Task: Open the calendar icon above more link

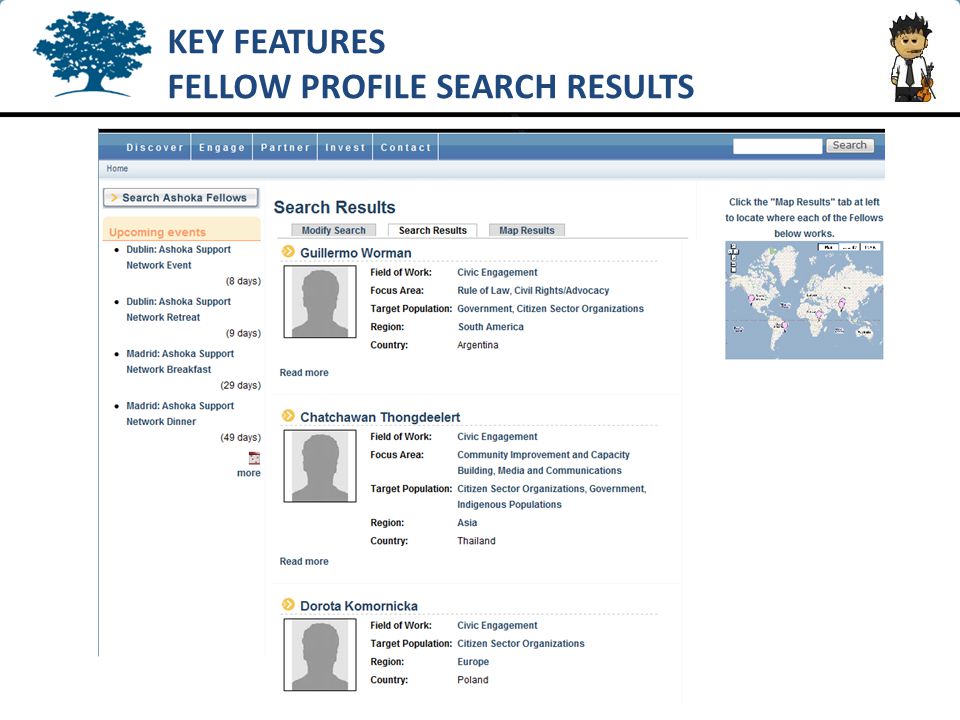Action: click(254, 458)
